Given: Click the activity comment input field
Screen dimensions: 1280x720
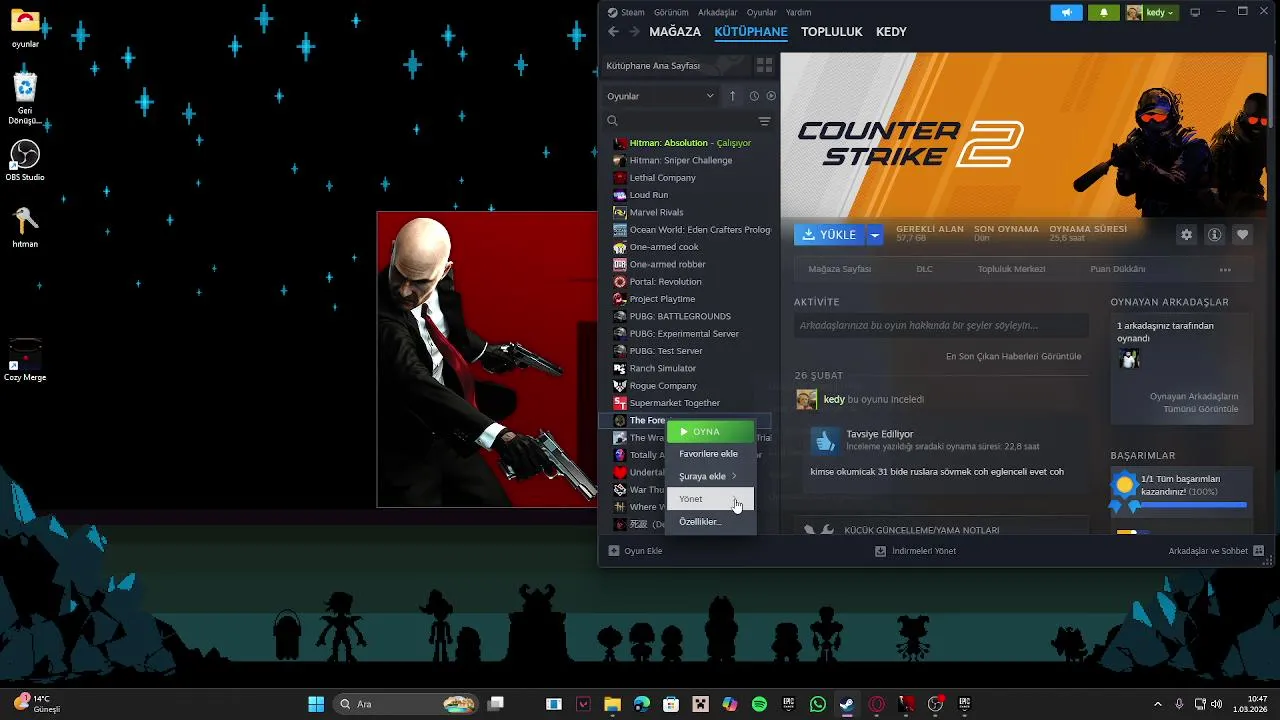Looking at the screenshot, I should (941, 325).
